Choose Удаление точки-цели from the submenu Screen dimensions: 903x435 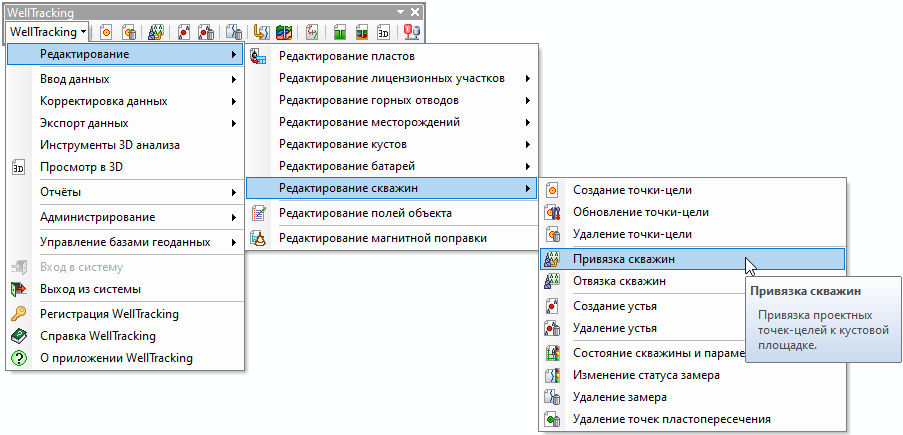(693, 234)
